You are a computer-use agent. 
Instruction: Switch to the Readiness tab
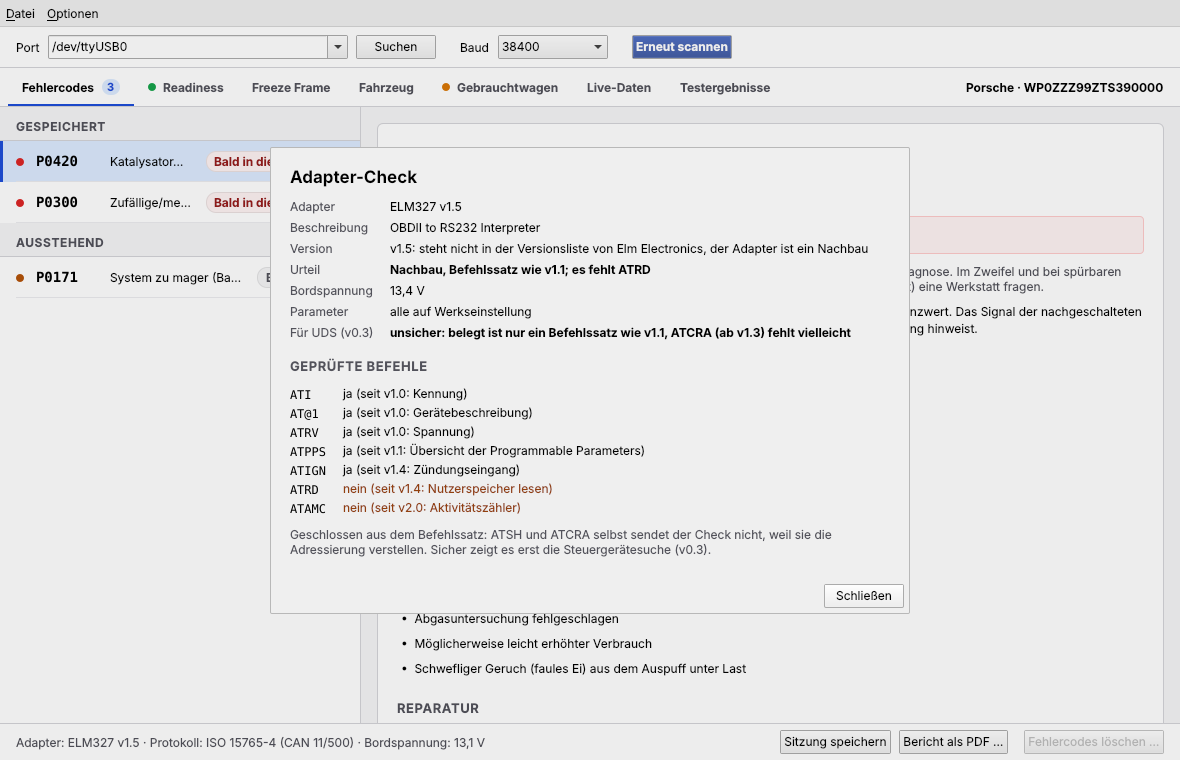click(186, 87)
